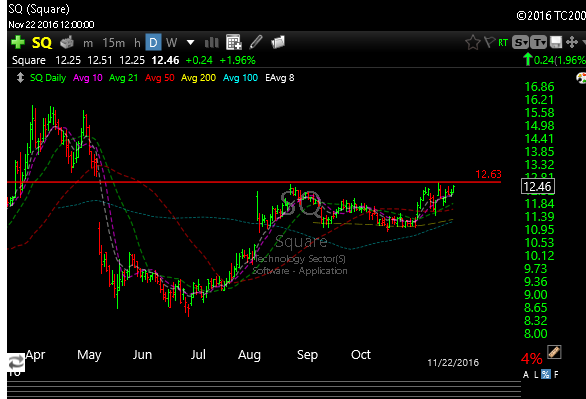Click the 16.86 price axis value

tap(539, 87)
